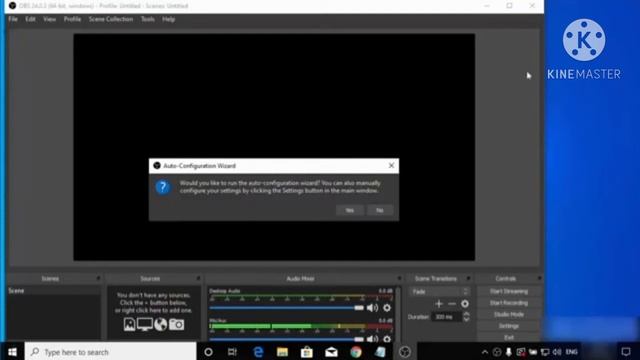Screen dimensions: 640x360
Task: Adjust Duration stepper arrows
Action: [x=467, y=316]
